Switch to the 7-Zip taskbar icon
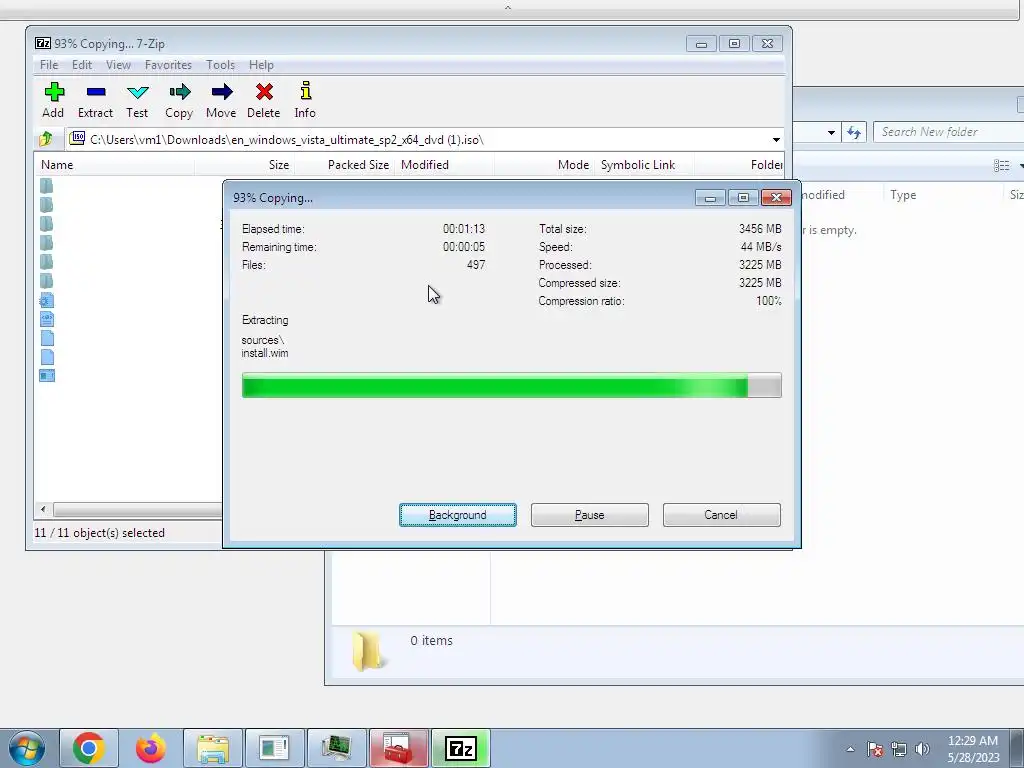This screenshot has width=1024, height=768. pyautogui.click(x=461, y=748)
